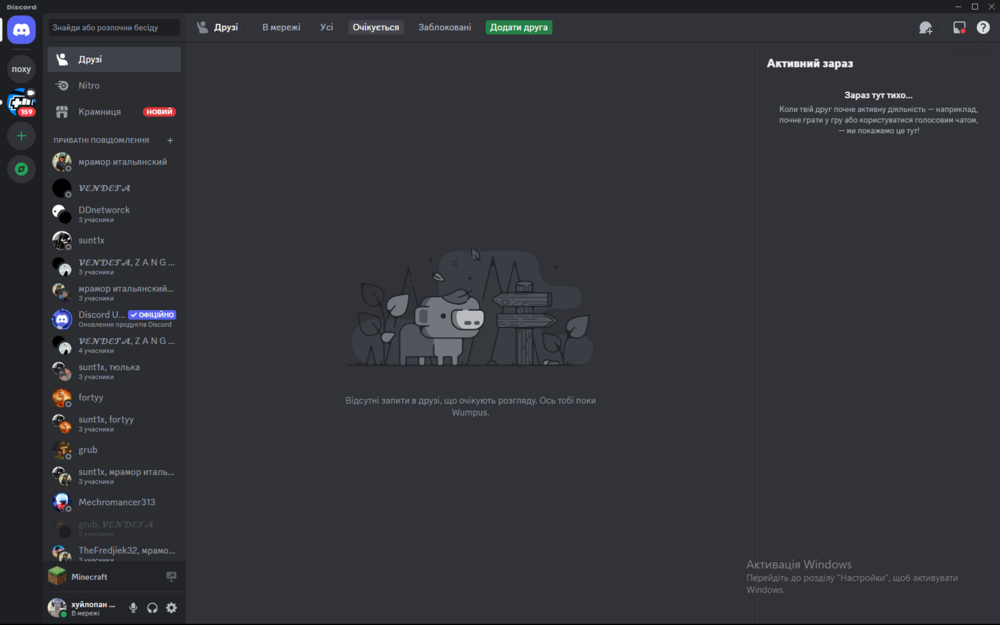Open "мрамор итальянский" direct message
The image size is (1000, 625).
114,162
